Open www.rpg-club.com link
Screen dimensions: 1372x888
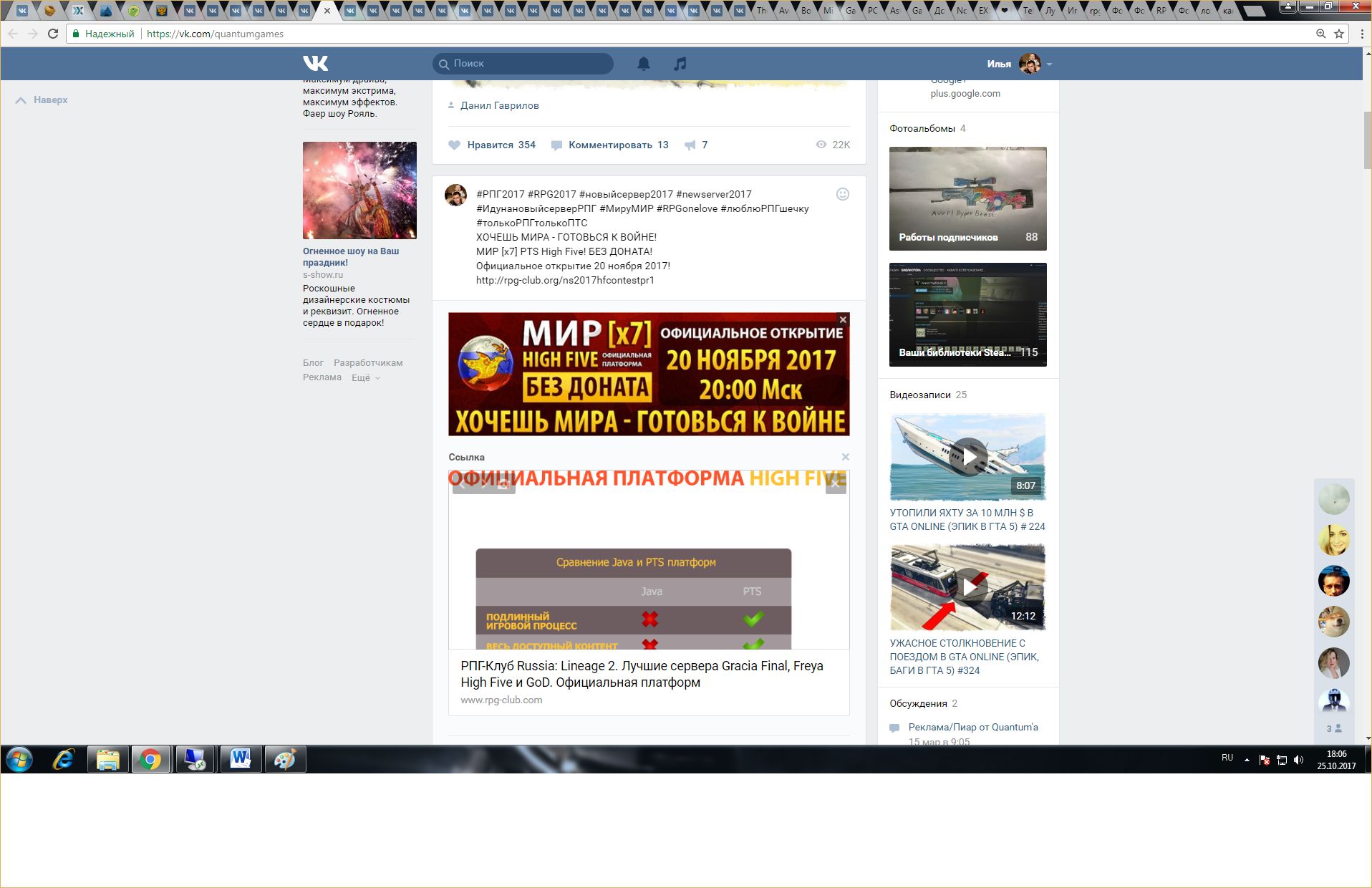pyautogui.click(x=501, y=700)
